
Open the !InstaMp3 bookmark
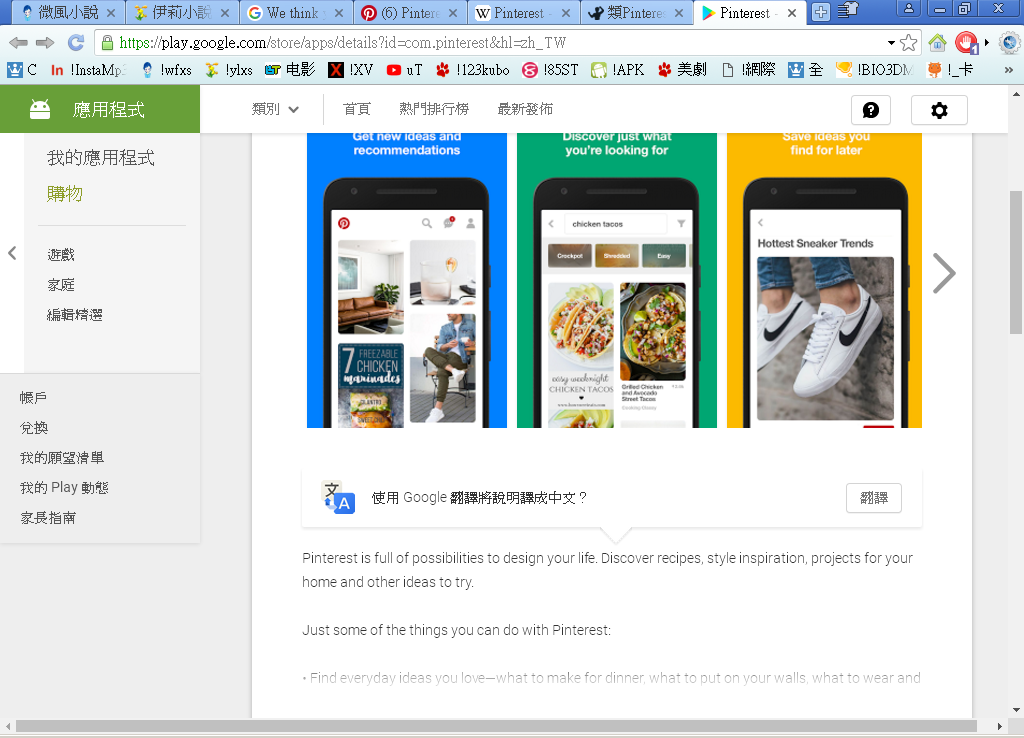pos(88,70)
